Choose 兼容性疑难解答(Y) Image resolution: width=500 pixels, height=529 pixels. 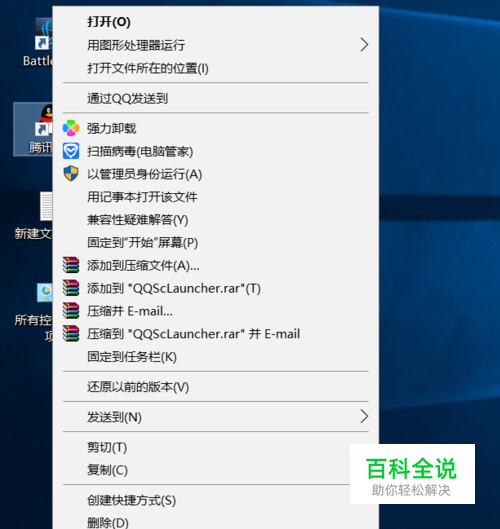pyautogui.click(x=216, y=220)
